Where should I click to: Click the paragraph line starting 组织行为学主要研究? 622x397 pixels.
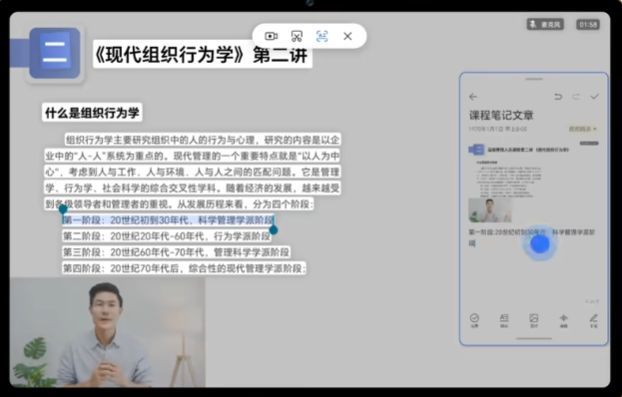click(203, 140)
